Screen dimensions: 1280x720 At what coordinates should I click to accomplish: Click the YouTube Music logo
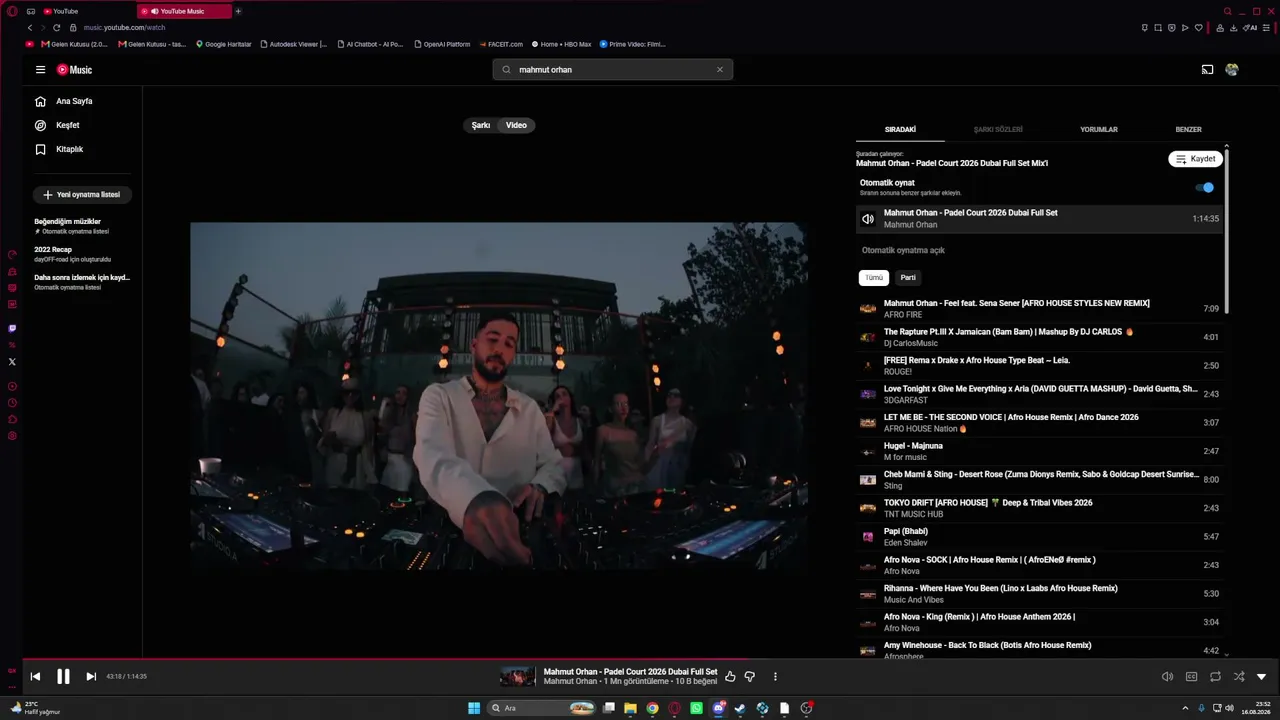[74, 70]
